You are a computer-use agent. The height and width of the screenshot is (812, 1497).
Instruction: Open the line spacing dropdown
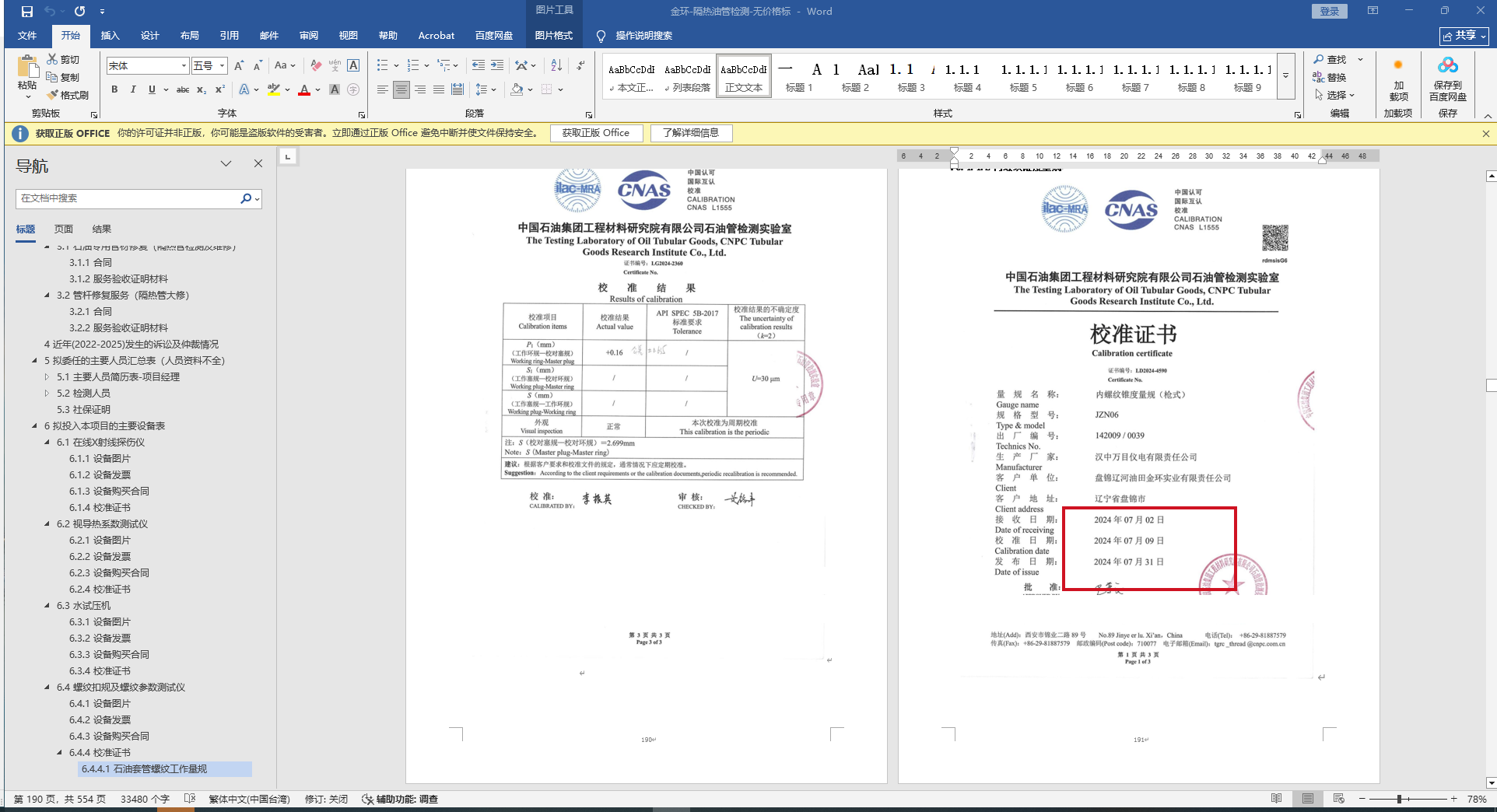486,89
